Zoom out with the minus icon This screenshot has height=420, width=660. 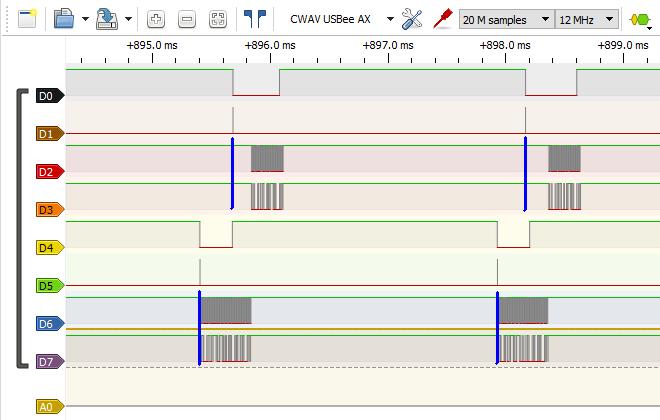[x=187, y=19]
